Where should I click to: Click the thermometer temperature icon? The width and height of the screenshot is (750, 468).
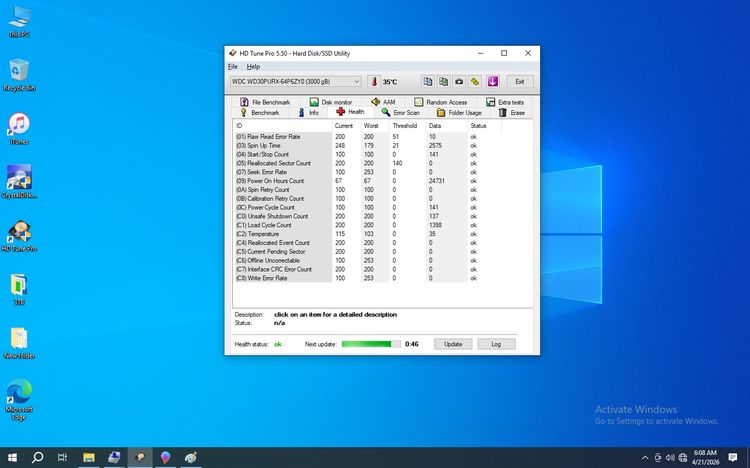374,82
